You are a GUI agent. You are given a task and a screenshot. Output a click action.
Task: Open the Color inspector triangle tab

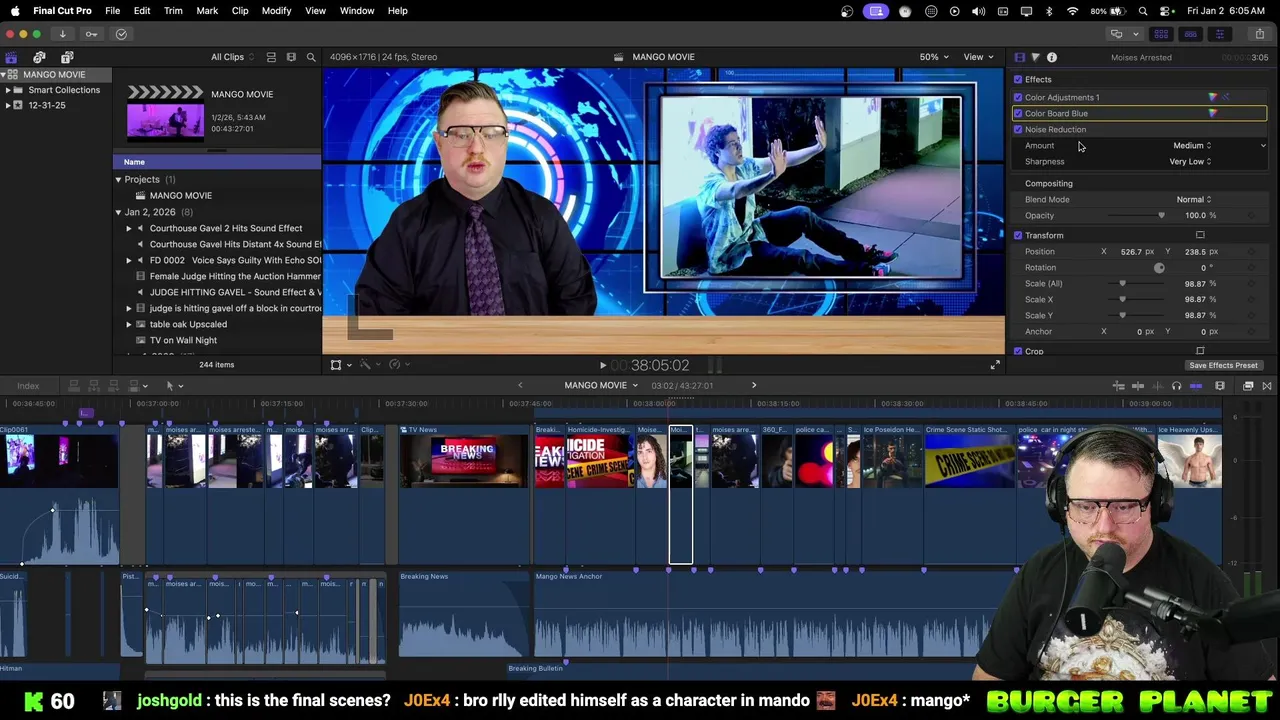(x=1035, y=57)
